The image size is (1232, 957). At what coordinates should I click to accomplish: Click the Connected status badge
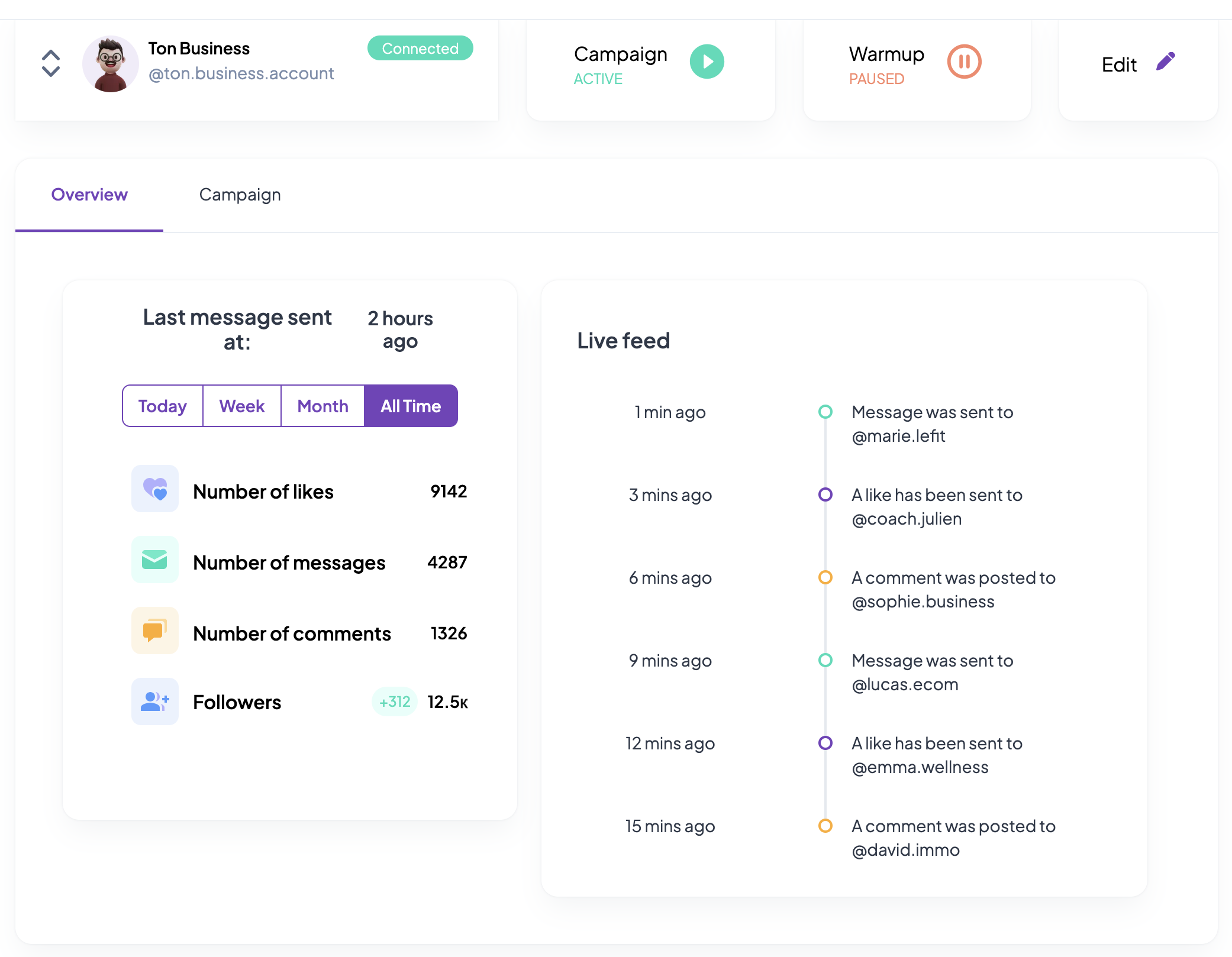420,49
